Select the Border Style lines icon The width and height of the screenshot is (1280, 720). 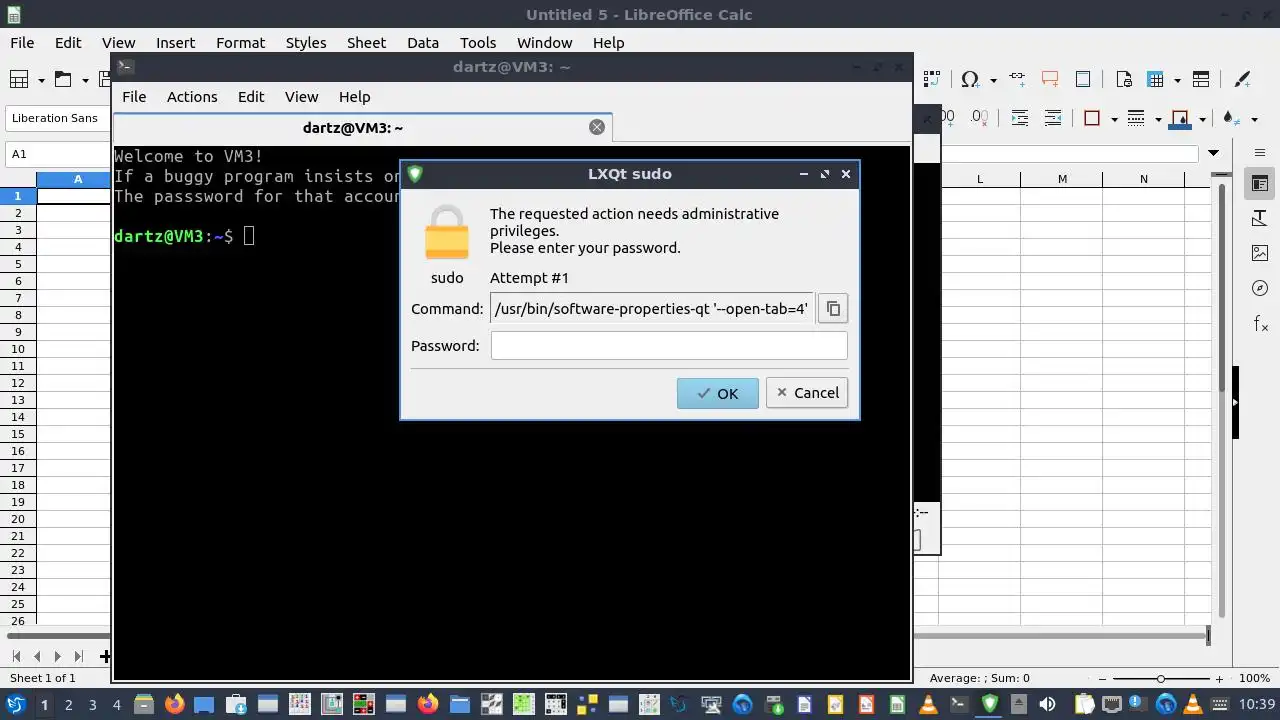point(1136,118)
